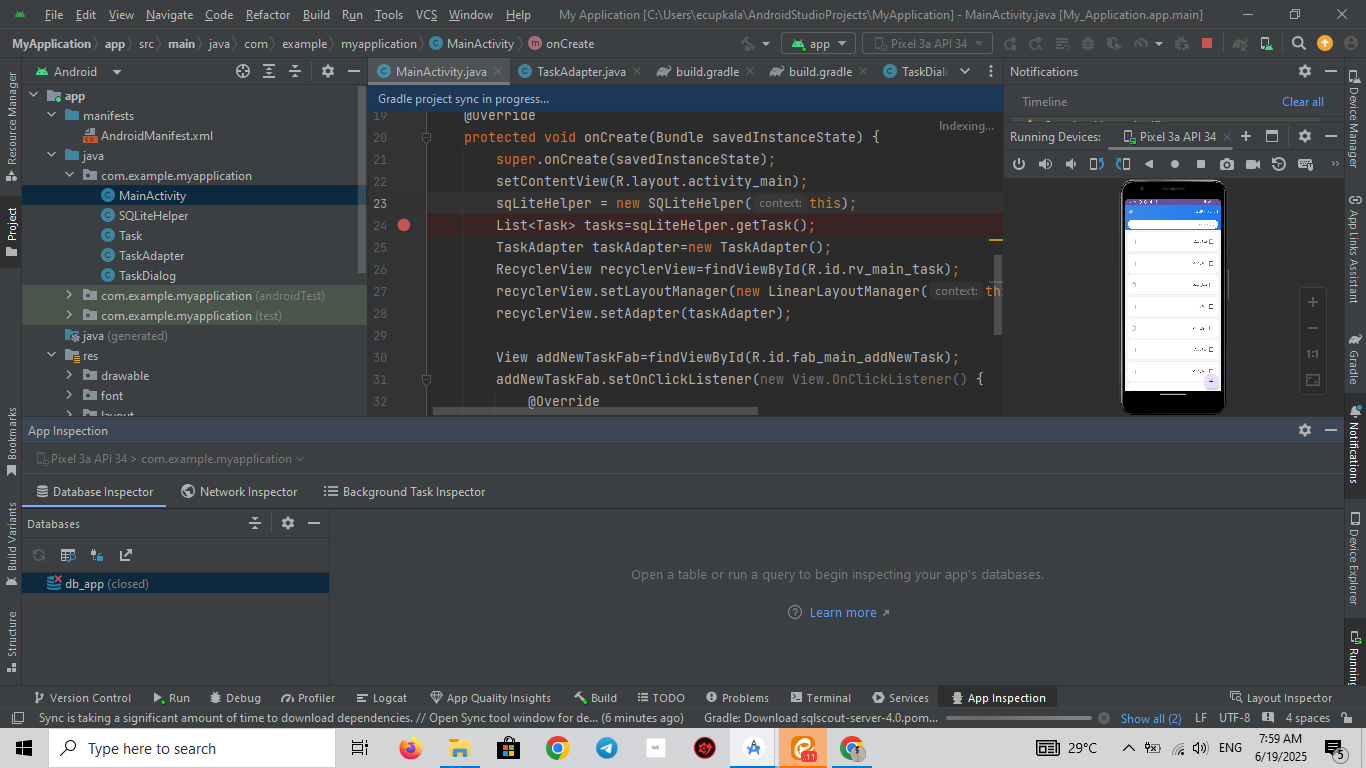Select Opened File target icon in Project panel
The image size is (1366, 768).
pyautogui.click(x=243, y=71)
